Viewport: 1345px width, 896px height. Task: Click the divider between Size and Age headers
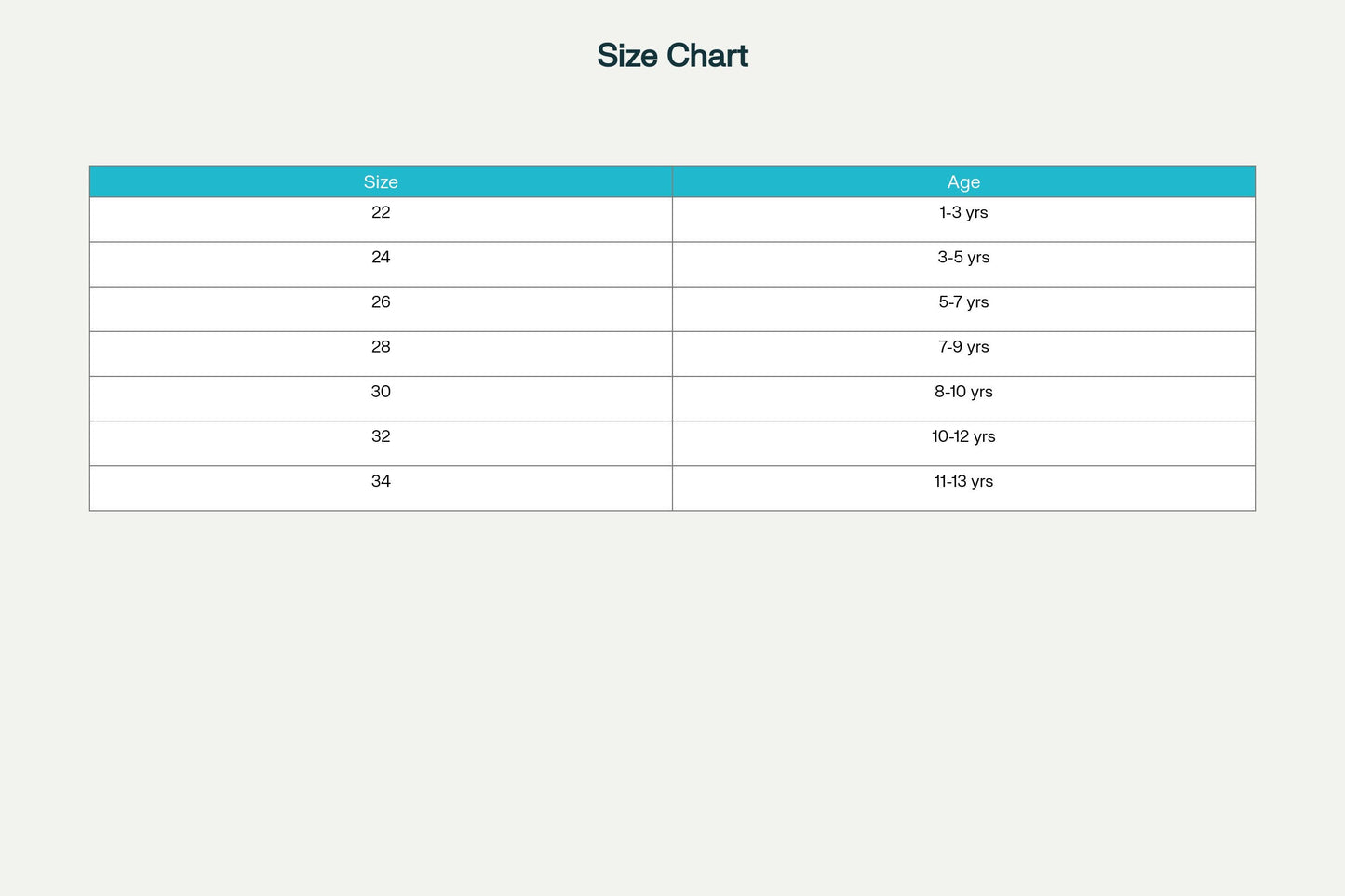tap(672, 181)
